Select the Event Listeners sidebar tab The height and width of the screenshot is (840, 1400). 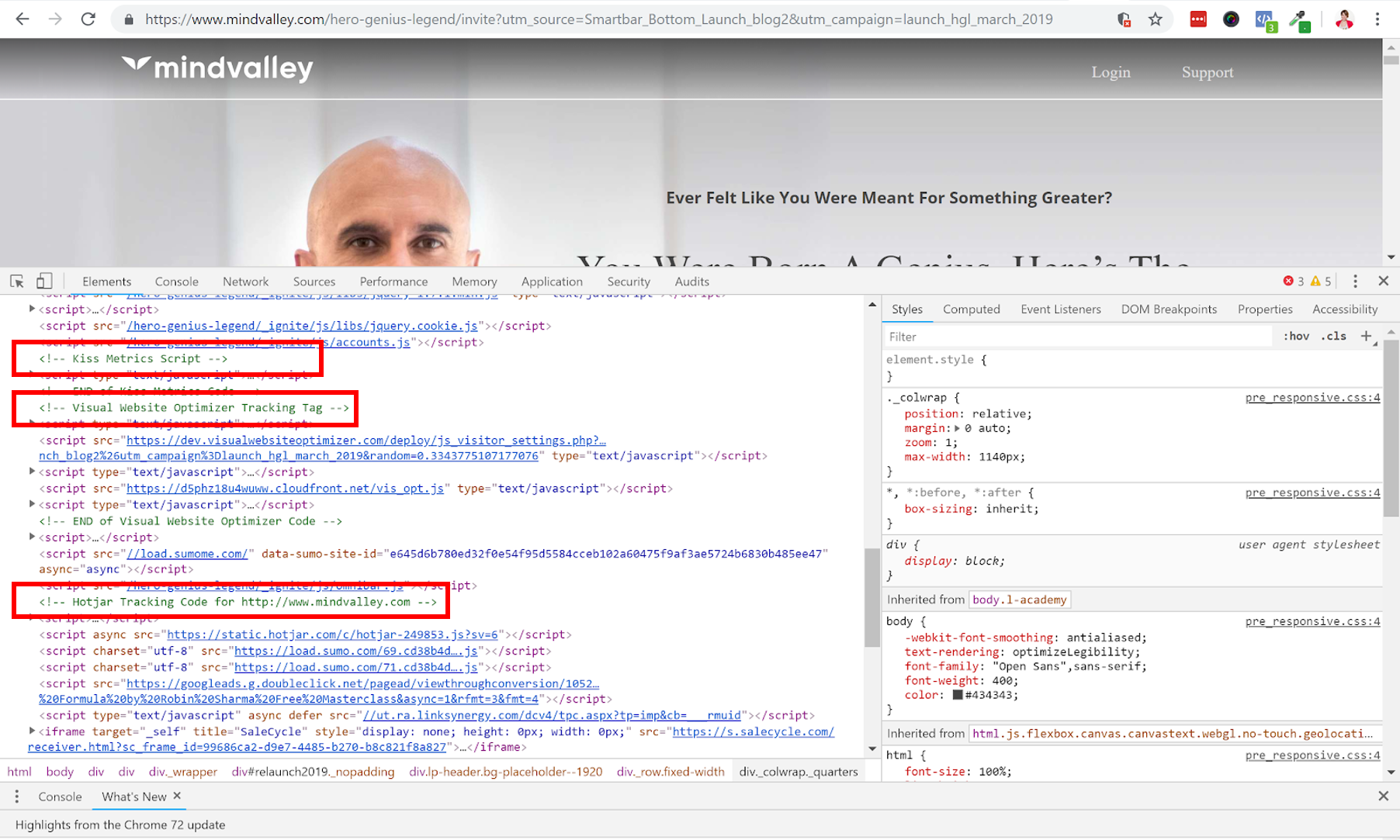pos(1060,309)
